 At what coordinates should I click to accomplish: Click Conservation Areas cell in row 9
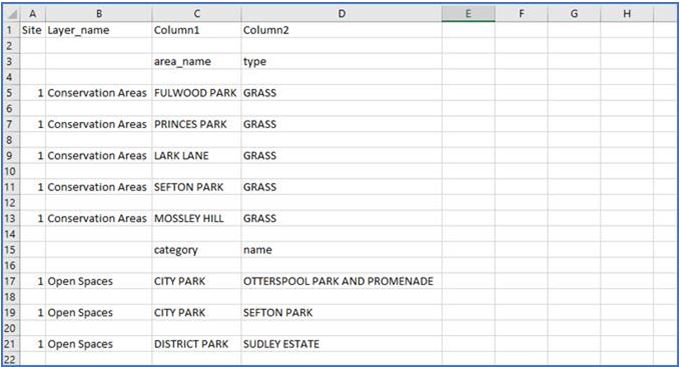[99, 155]
